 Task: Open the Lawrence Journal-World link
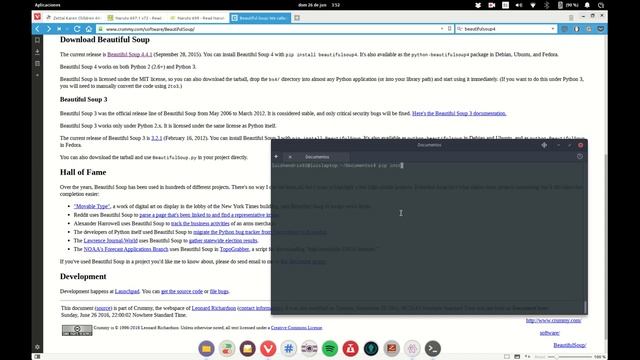111,241
